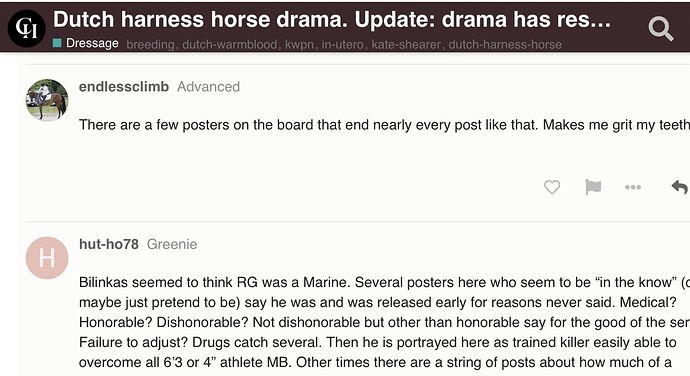The height and width of the screenshot is (376, 690).
Task: Click the Dutch harness horse drama title
Action: coord(332,19)
